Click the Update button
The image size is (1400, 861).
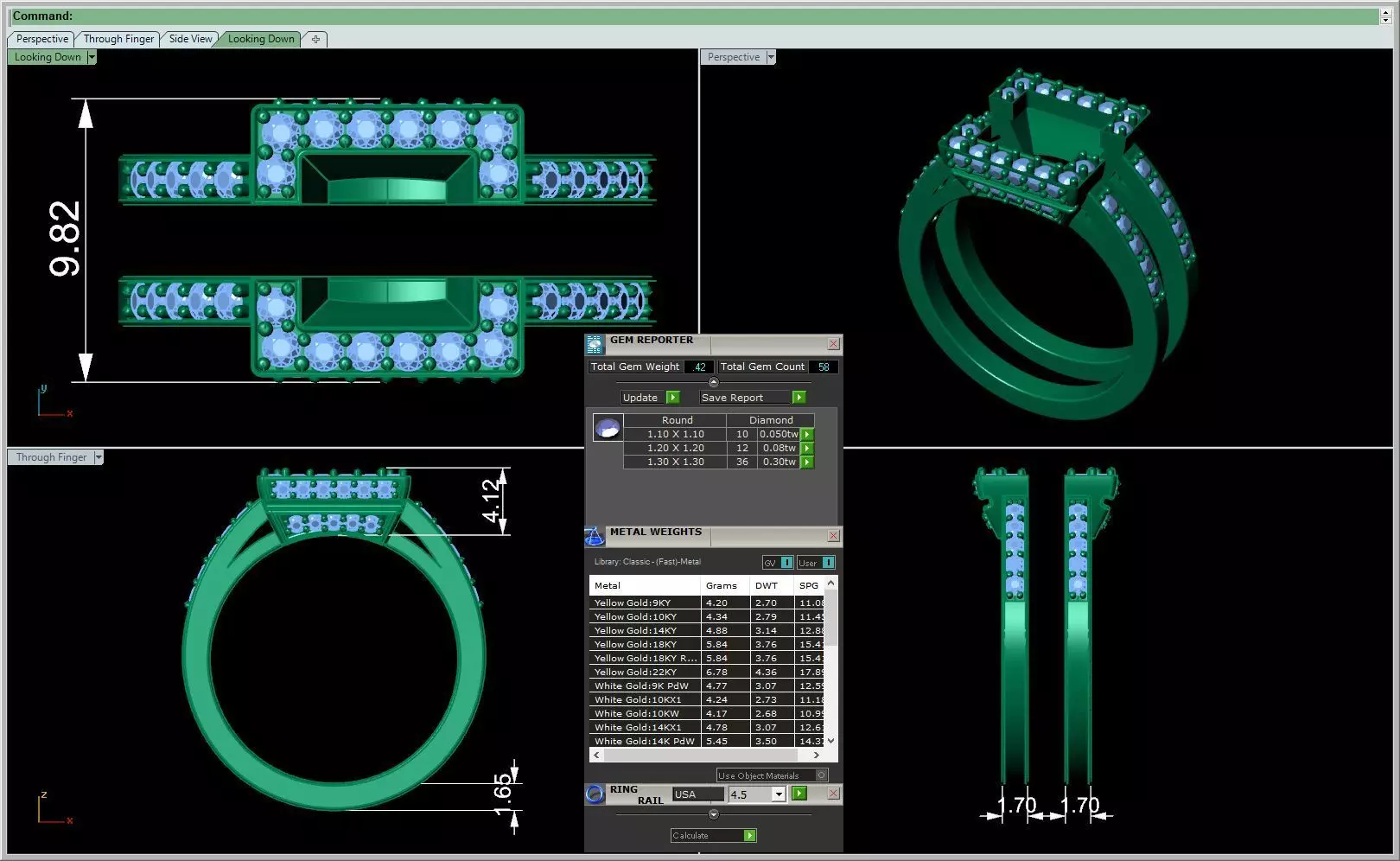(x=640, y=398)
